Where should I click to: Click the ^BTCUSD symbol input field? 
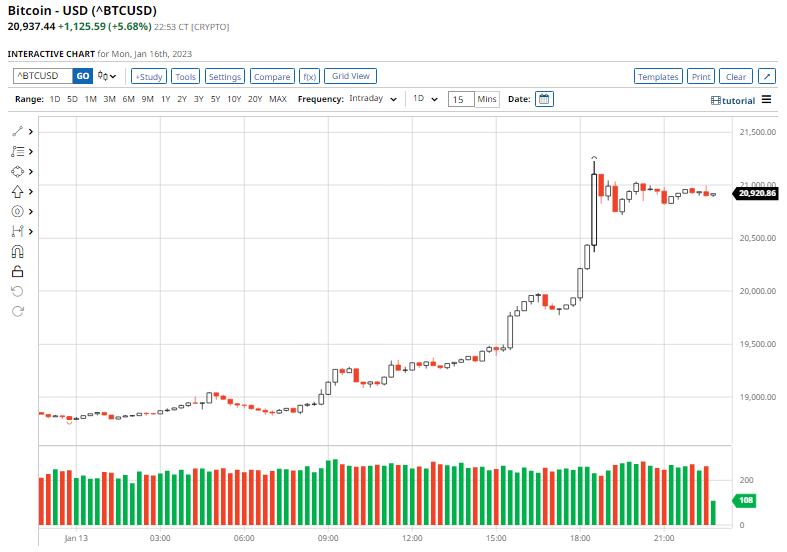point(43,76)
